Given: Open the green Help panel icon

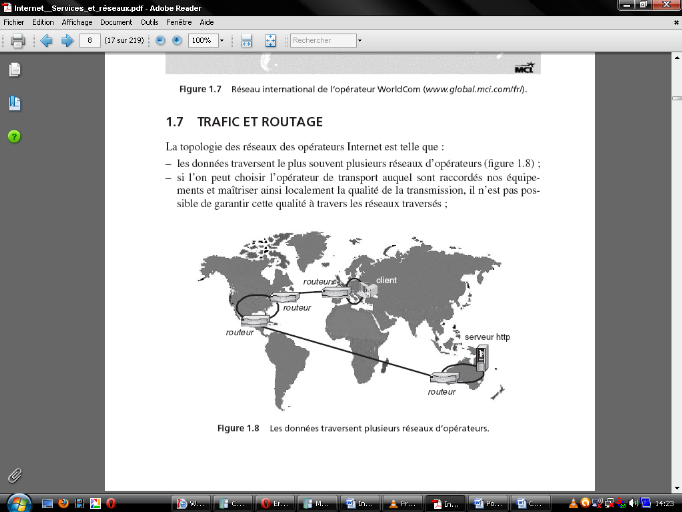Looking at the screenshot, I should click(x=14, y=137).
